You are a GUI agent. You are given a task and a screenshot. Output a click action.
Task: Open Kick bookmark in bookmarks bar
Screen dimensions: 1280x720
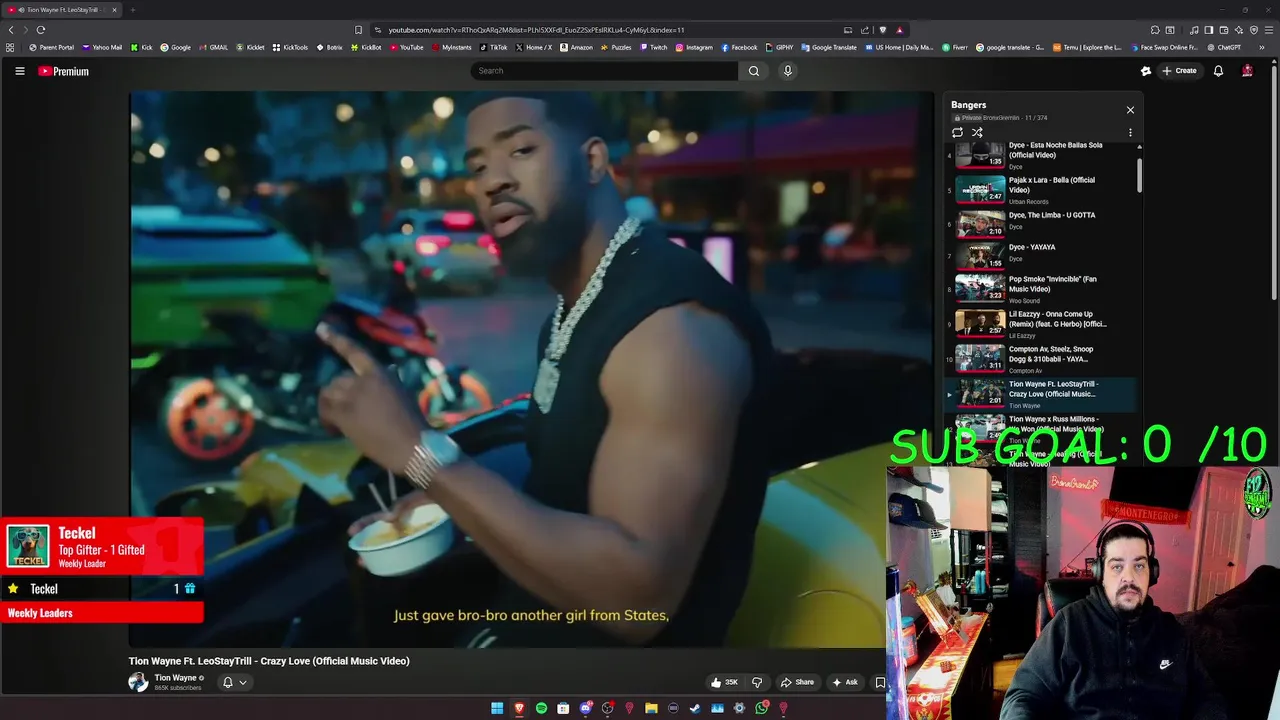pos(141,47)
